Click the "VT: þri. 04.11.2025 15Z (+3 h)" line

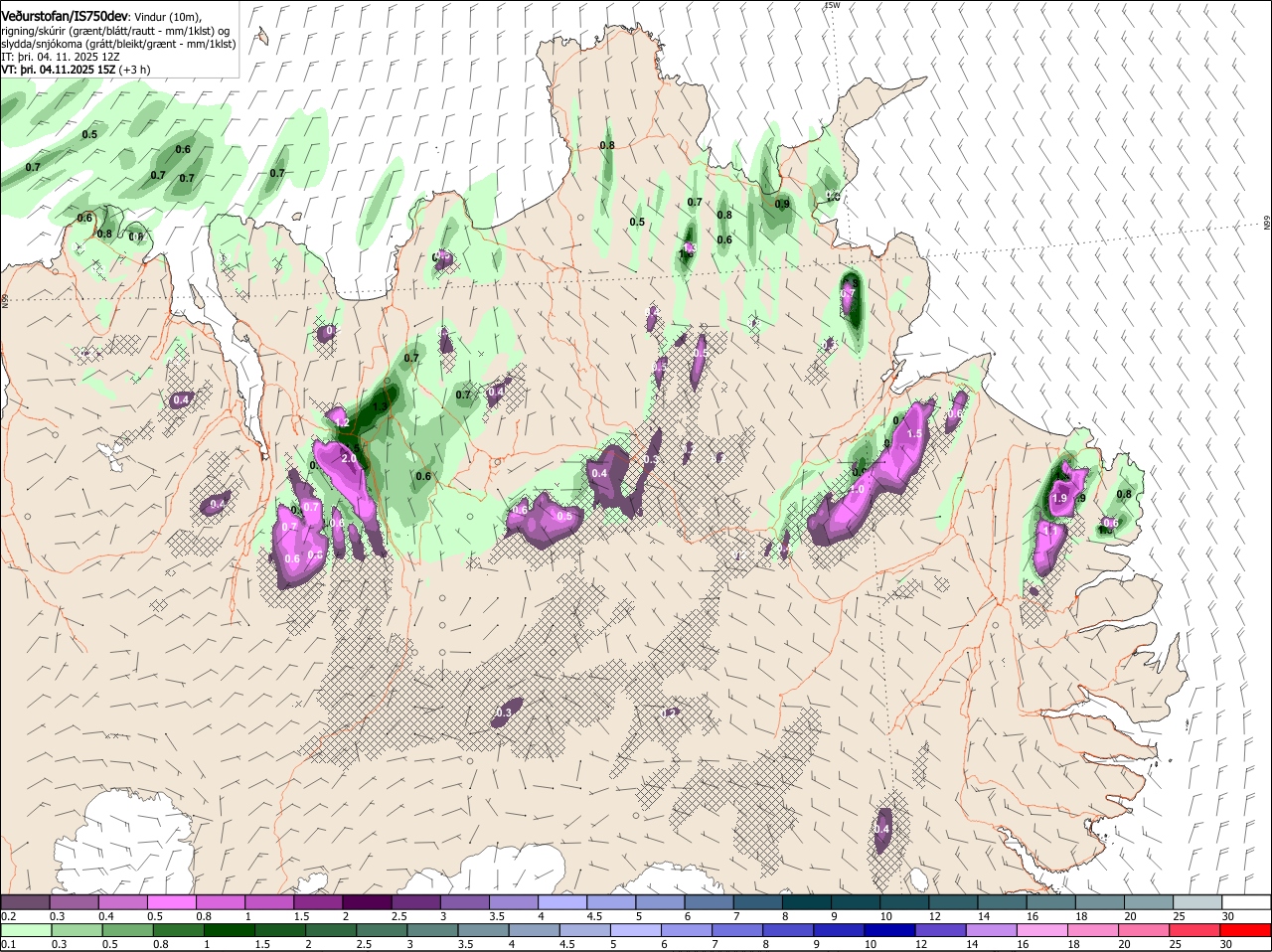tap(77, 70)
